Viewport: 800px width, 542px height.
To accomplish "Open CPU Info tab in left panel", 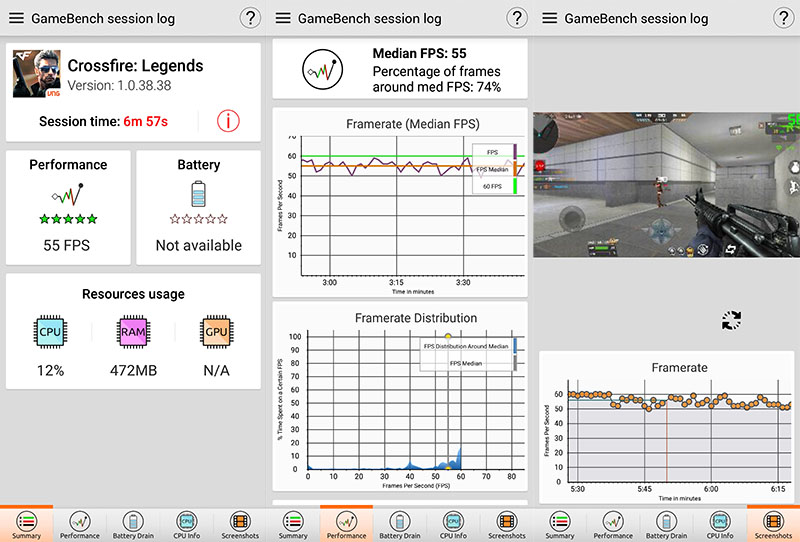I will click(187, 525).
